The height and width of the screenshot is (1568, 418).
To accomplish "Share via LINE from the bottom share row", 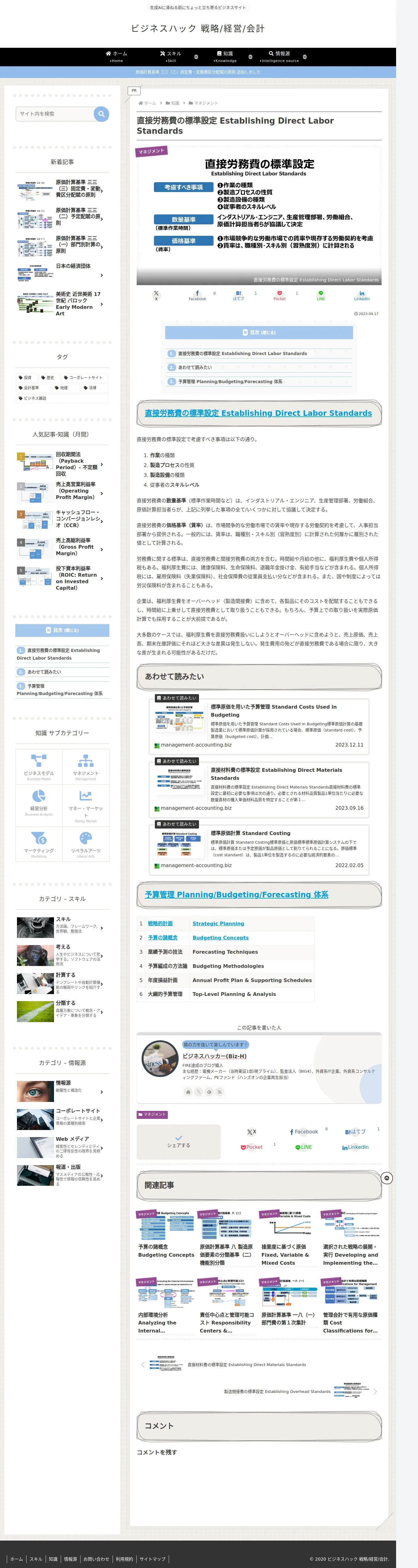I will [x=304, y=1147].
